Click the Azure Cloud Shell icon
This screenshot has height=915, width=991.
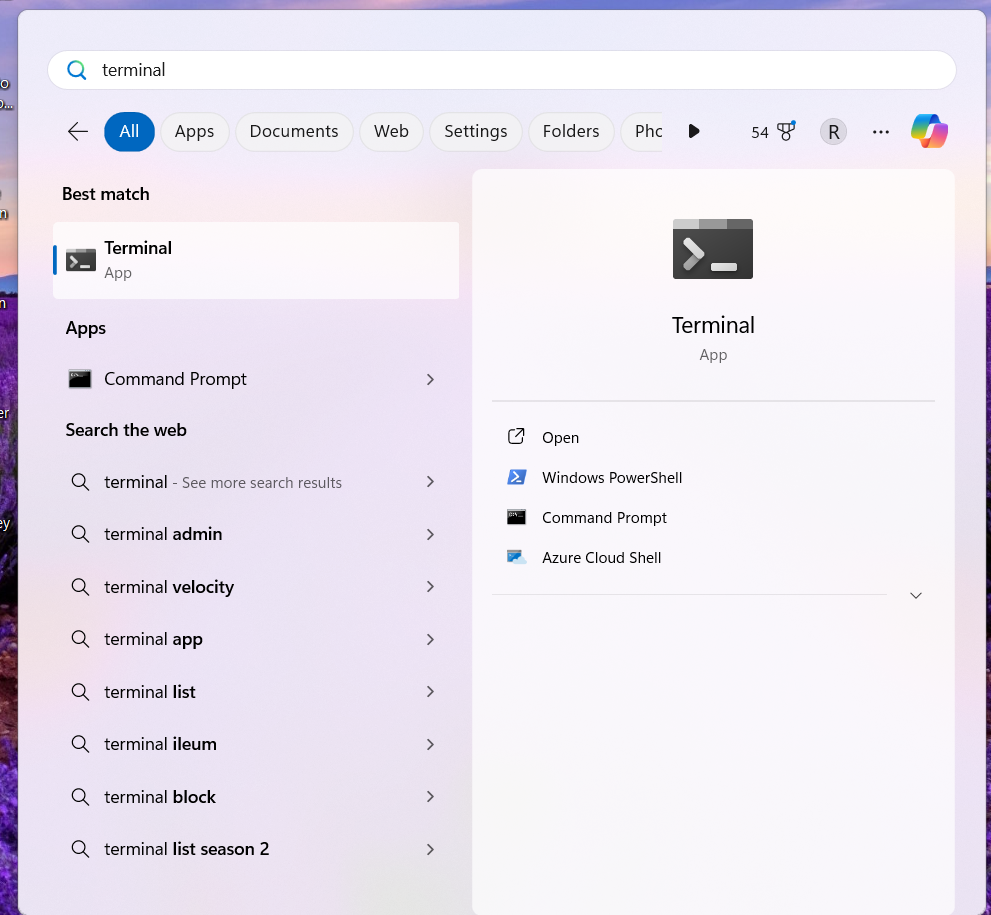tap(517, 558)
